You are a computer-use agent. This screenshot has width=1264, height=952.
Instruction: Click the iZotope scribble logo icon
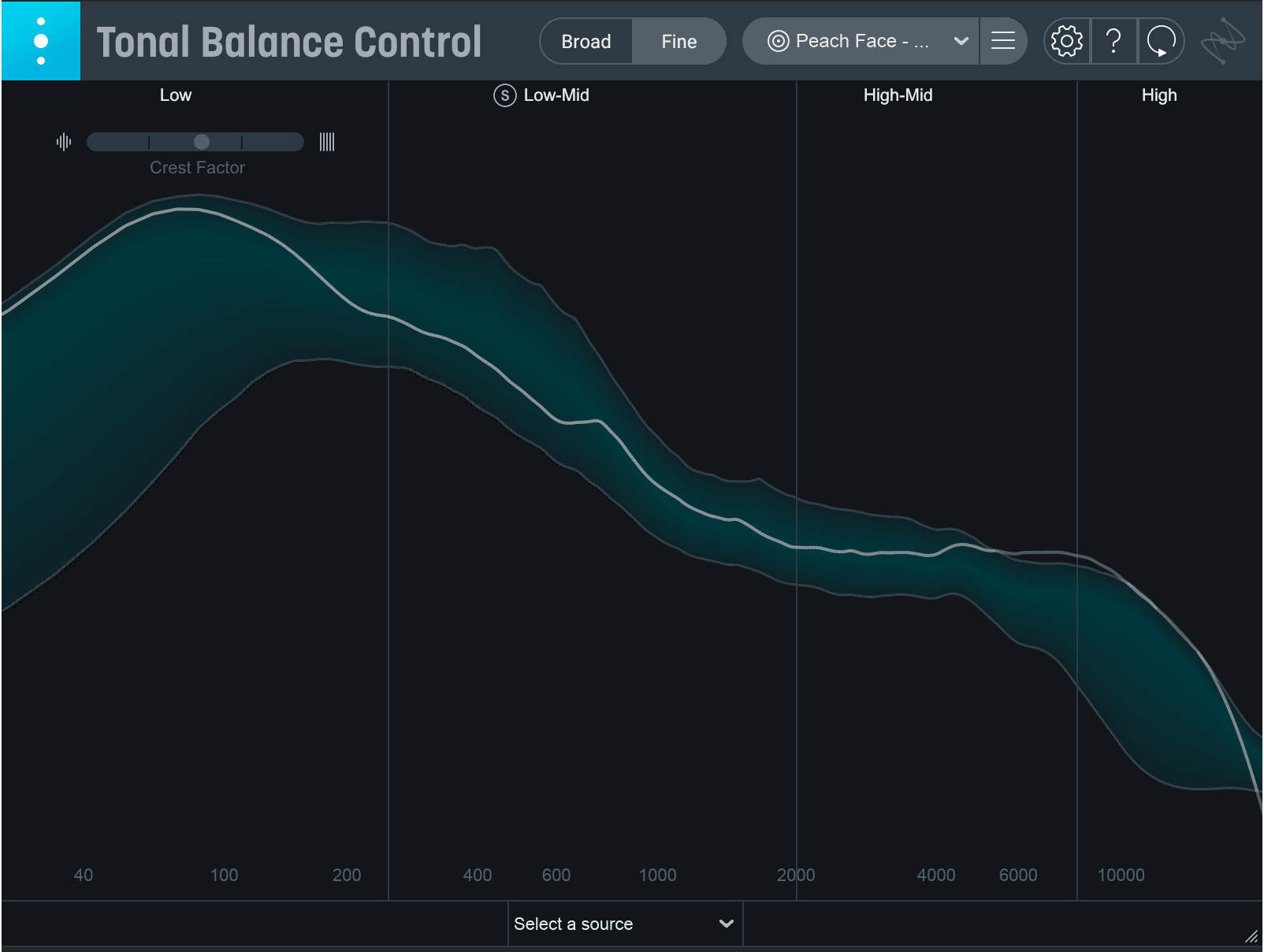click(x=1222, y=41)
